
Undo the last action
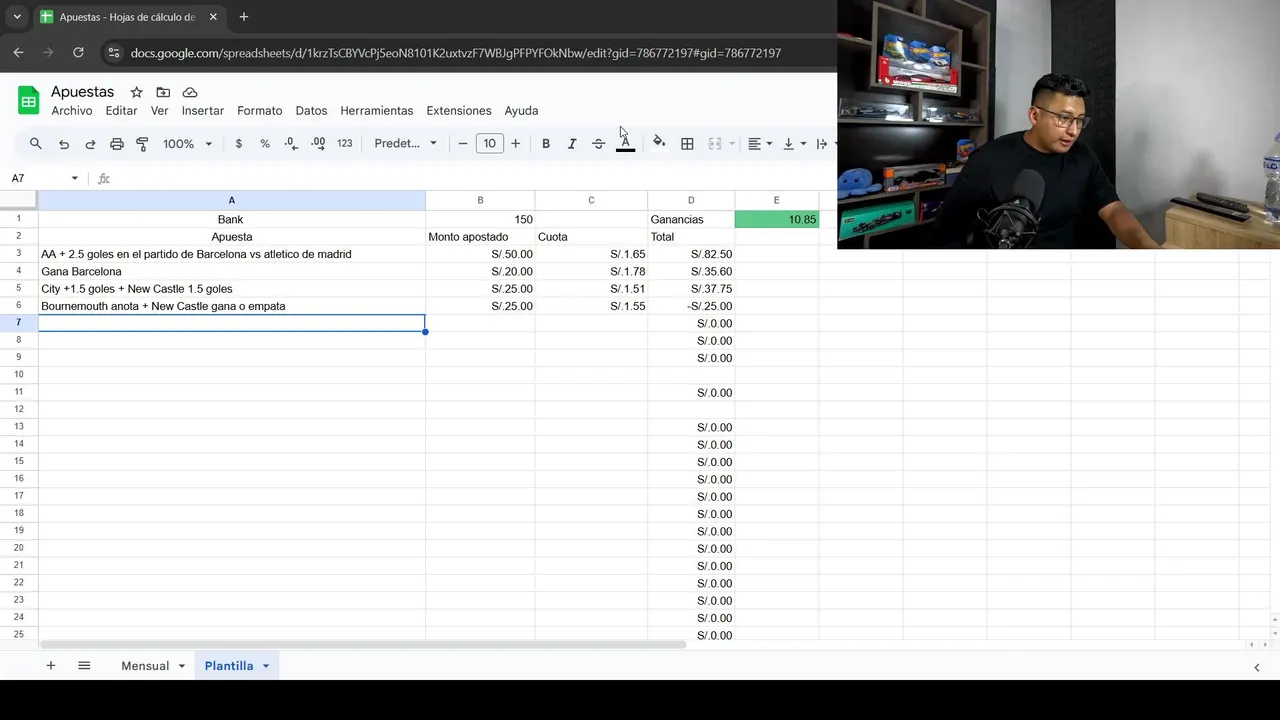coord(64,144)
